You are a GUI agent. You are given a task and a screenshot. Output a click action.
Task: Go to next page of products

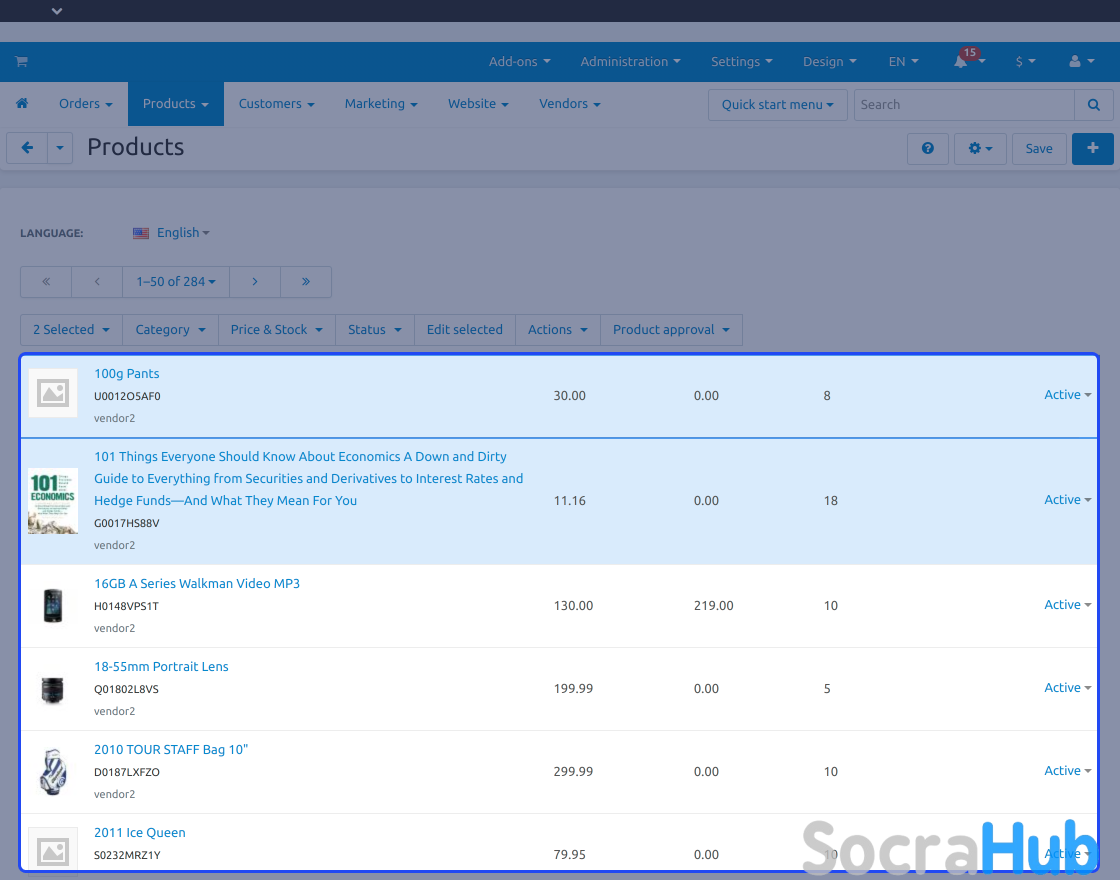[255, 282]
